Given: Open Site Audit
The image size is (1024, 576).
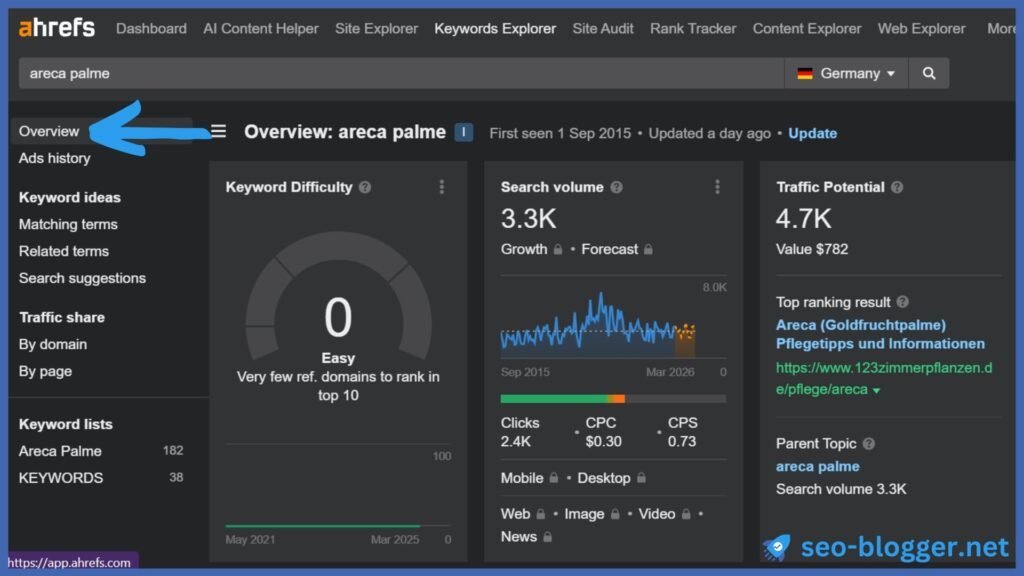Looking at the screenshot, I should [603, 29].
